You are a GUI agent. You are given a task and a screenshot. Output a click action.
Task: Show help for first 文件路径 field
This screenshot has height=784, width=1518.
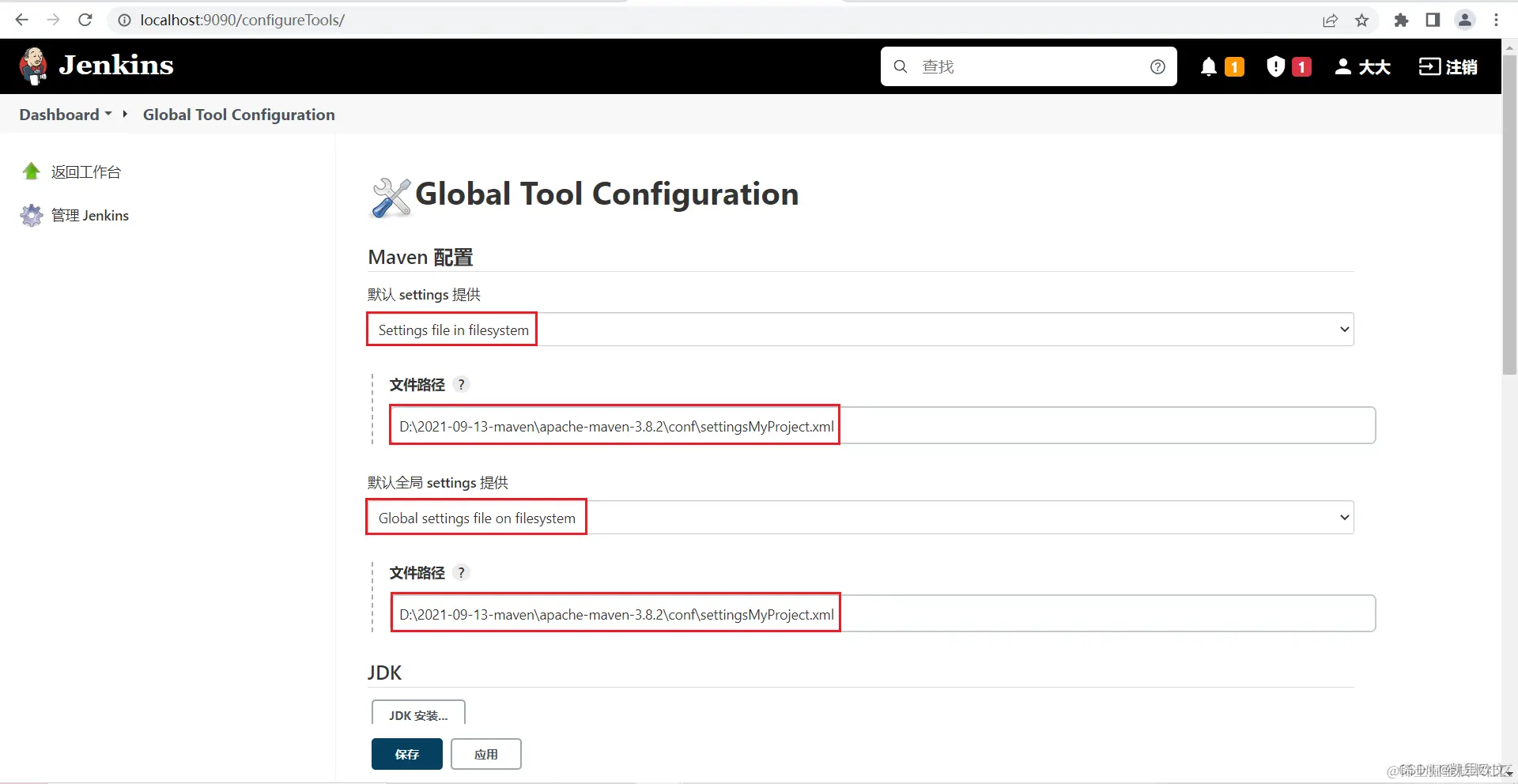pos(461,385)
